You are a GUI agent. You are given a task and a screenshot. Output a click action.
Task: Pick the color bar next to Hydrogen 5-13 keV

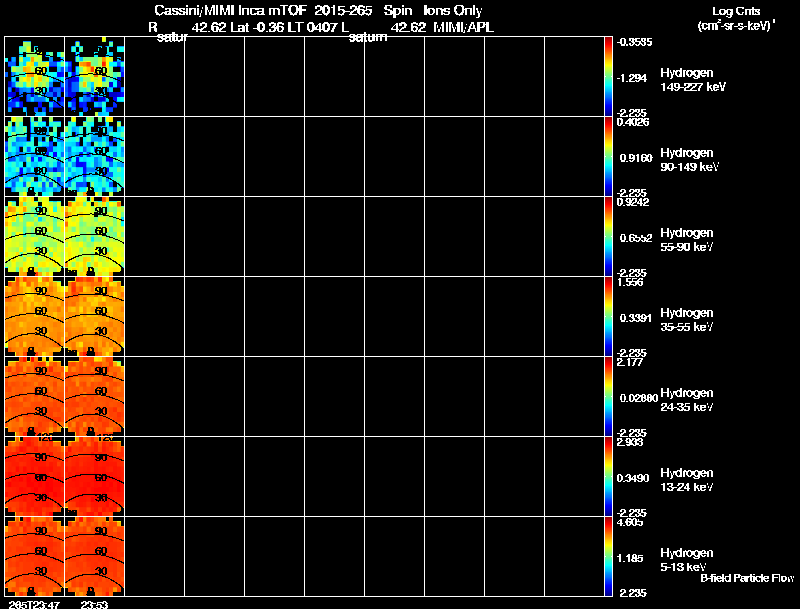click(x=608, y=556)
